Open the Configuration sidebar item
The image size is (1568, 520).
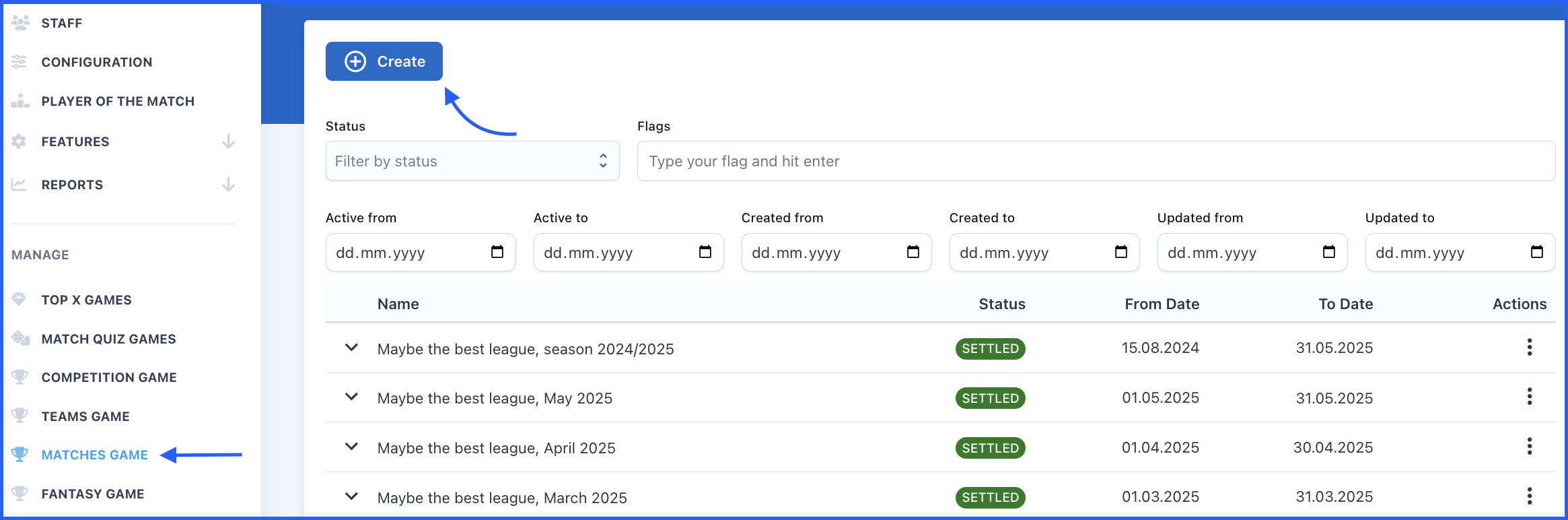[97, 62]
